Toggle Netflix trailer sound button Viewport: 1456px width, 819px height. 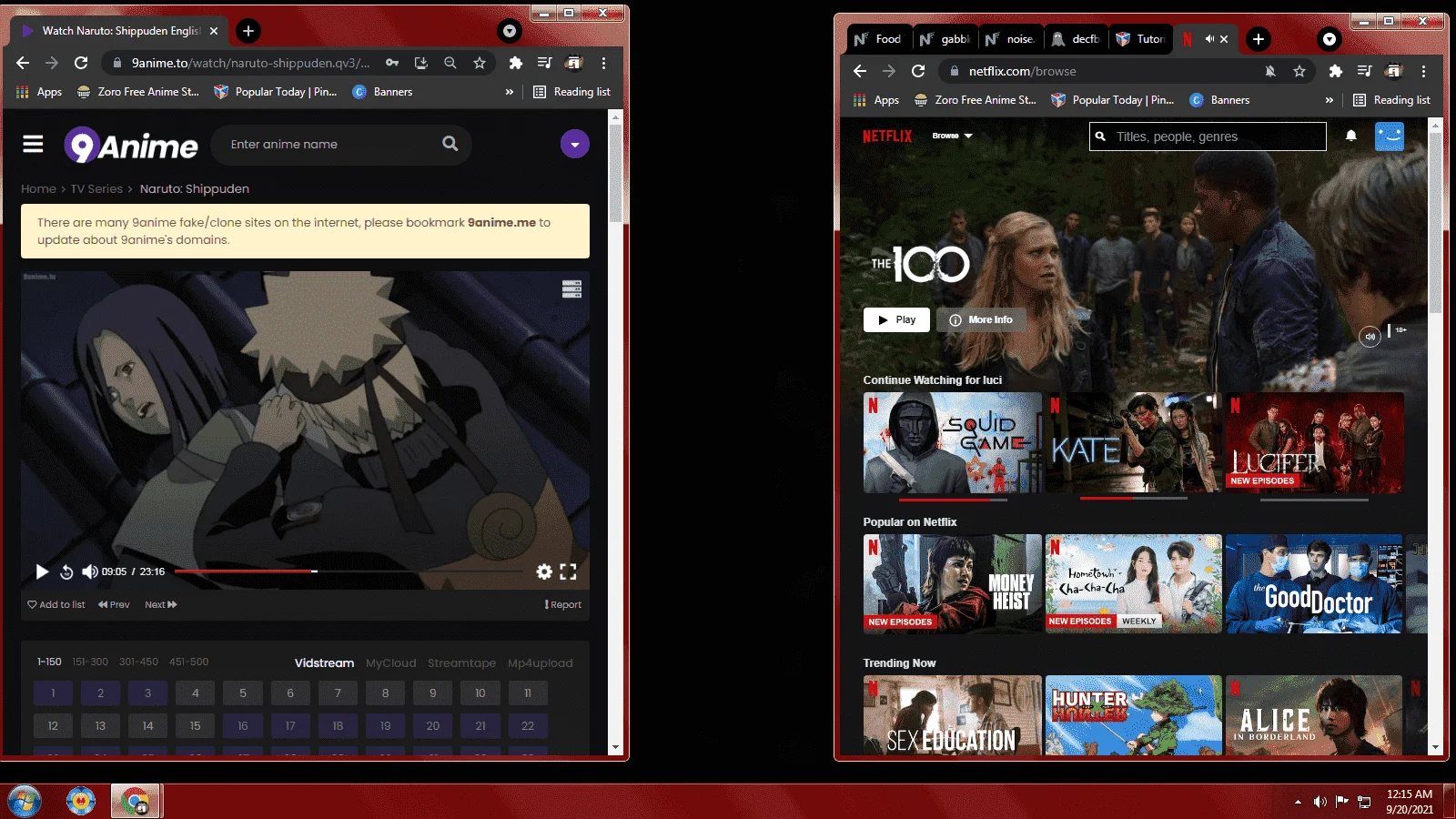click(1370, 337)
